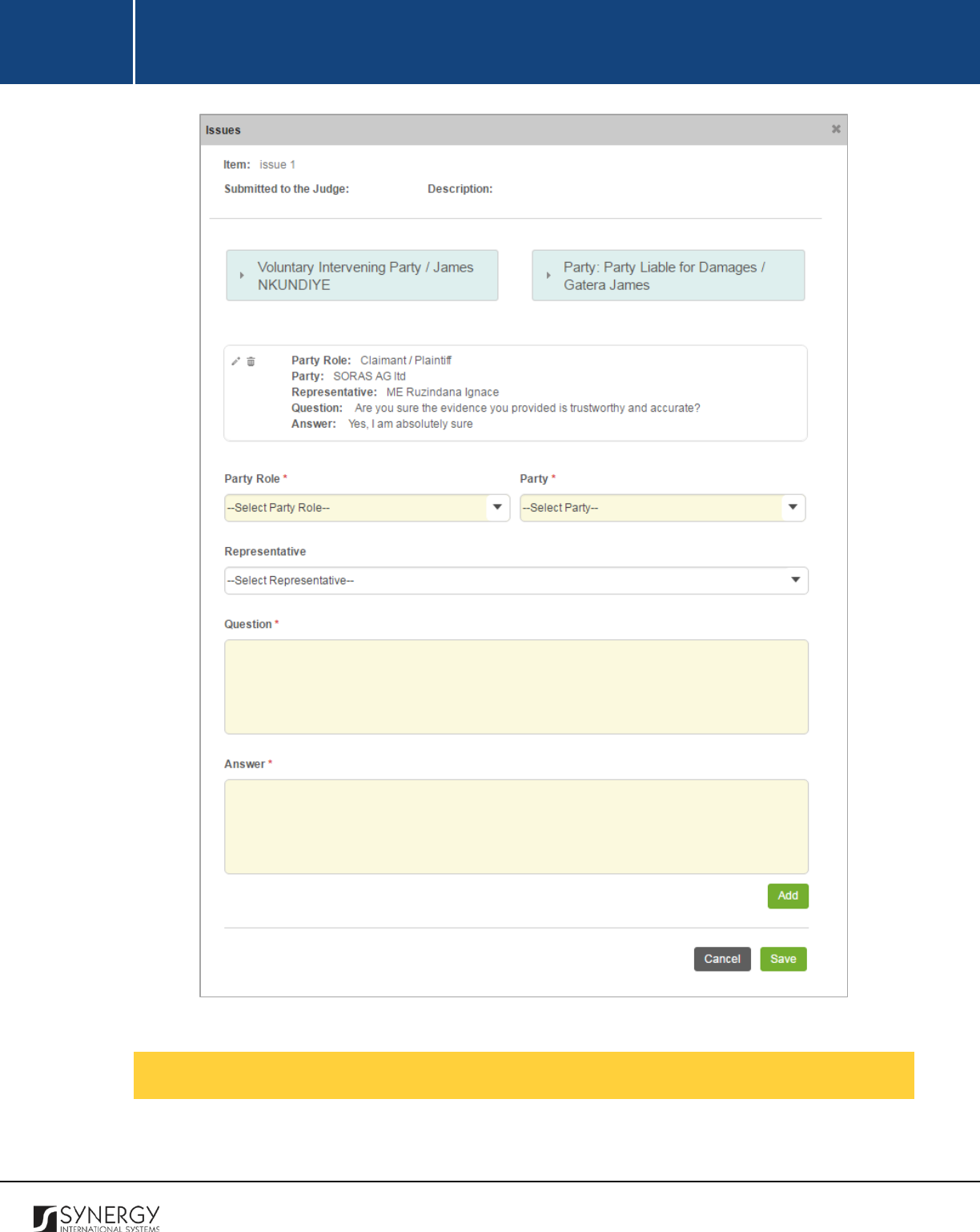Click the green Save button

(x=783, y=959)
